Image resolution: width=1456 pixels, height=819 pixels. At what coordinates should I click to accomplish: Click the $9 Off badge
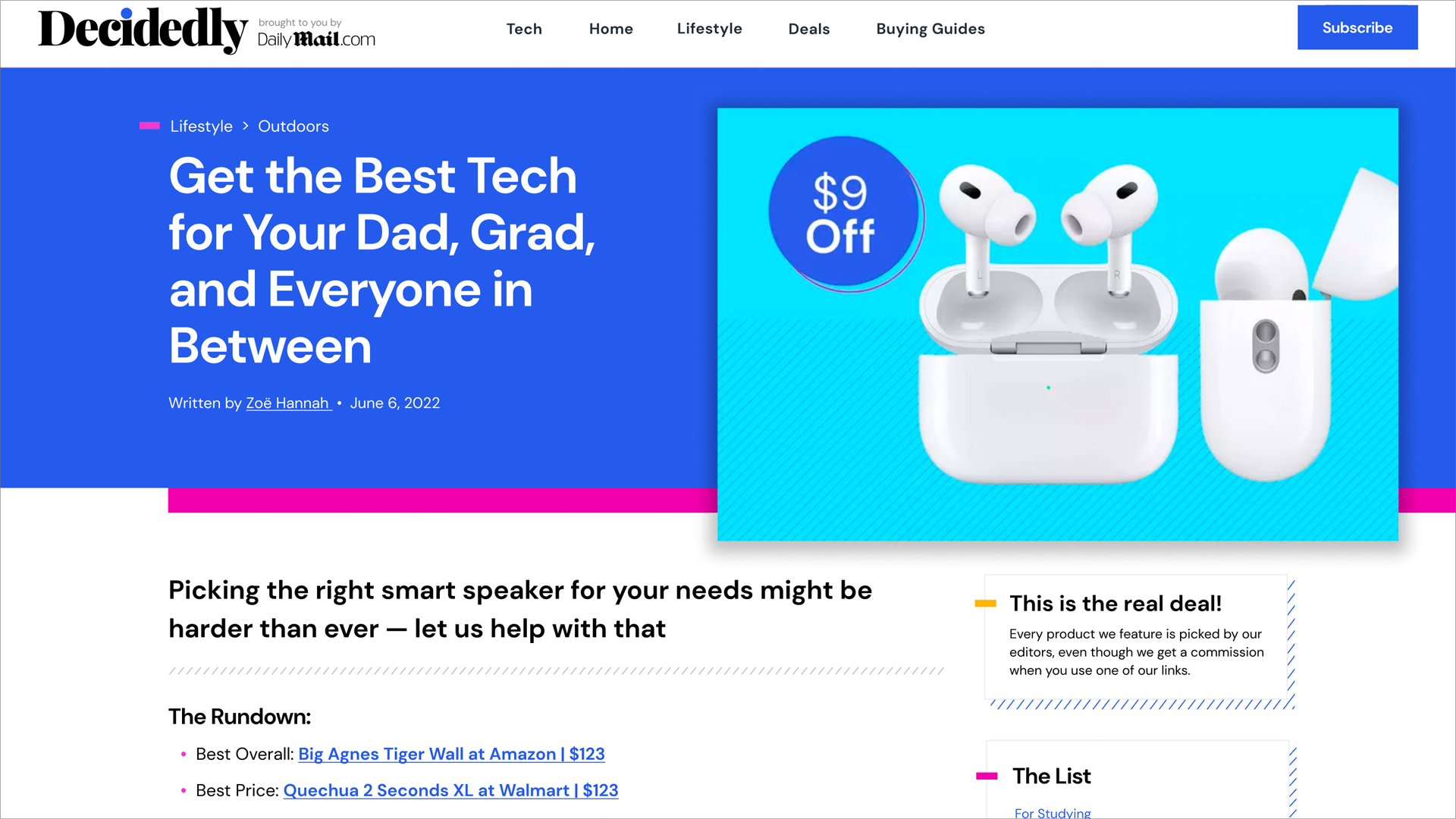coord(846,214)
